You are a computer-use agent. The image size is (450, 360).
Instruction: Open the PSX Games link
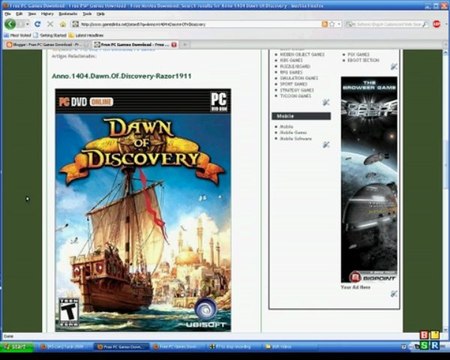[358, 54]
